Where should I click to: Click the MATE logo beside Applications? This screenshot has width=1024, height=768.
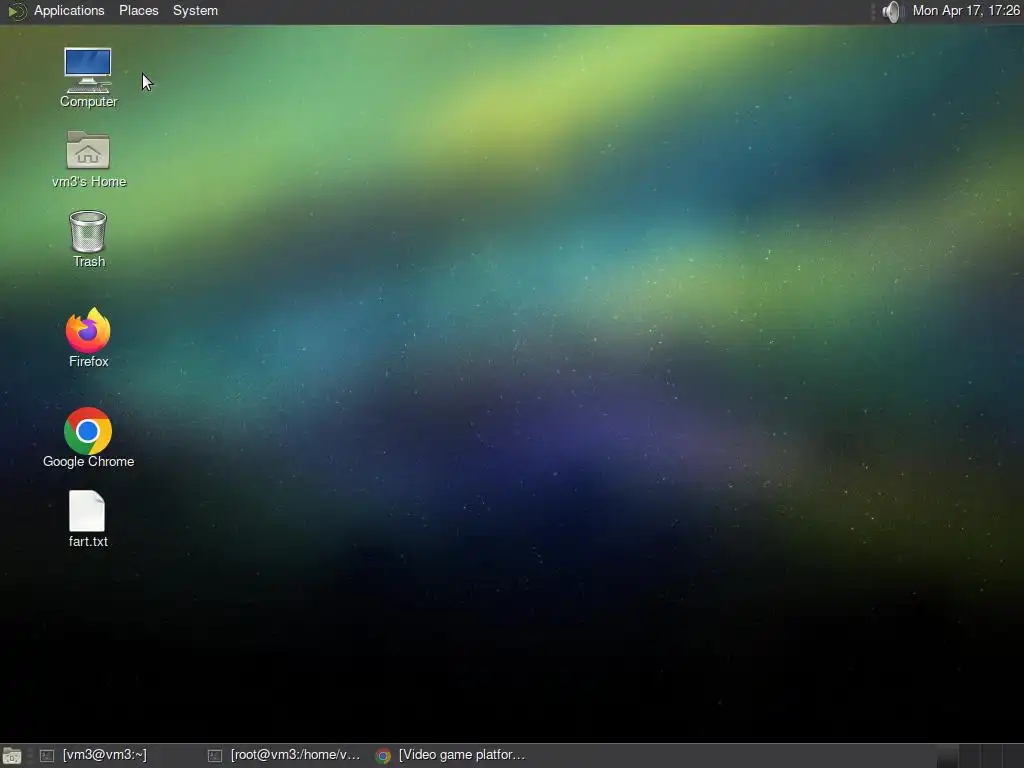(x=17, y=11)
